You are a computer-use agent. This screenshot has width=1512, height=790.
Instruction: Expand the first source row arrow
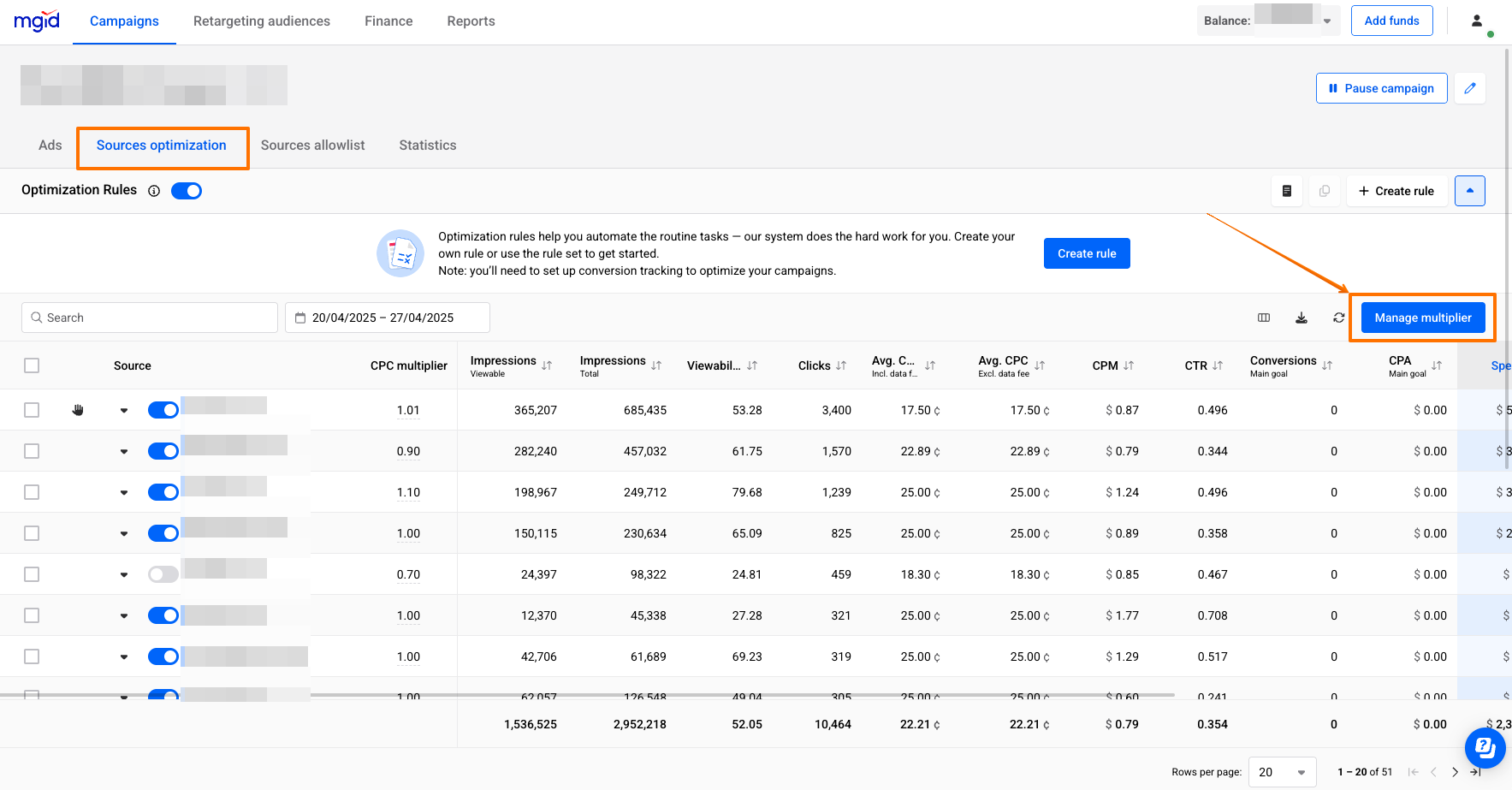[x=124, y=411]
